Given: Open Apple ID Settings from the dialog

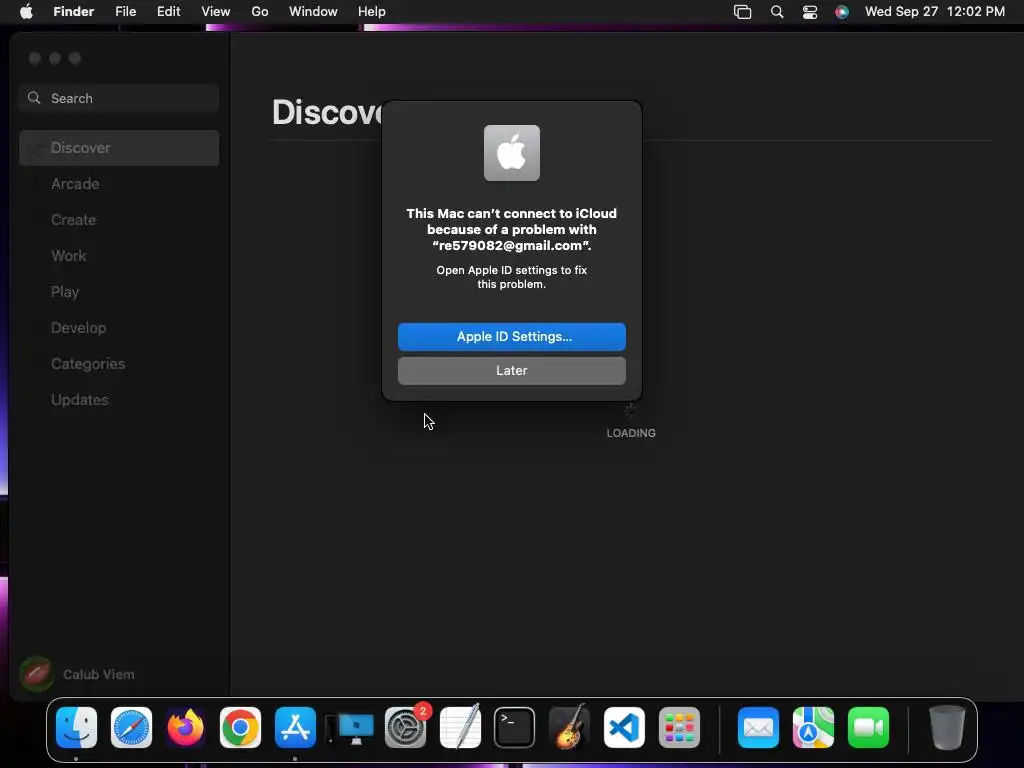Looking at the screenshot, I should point(511,336).
